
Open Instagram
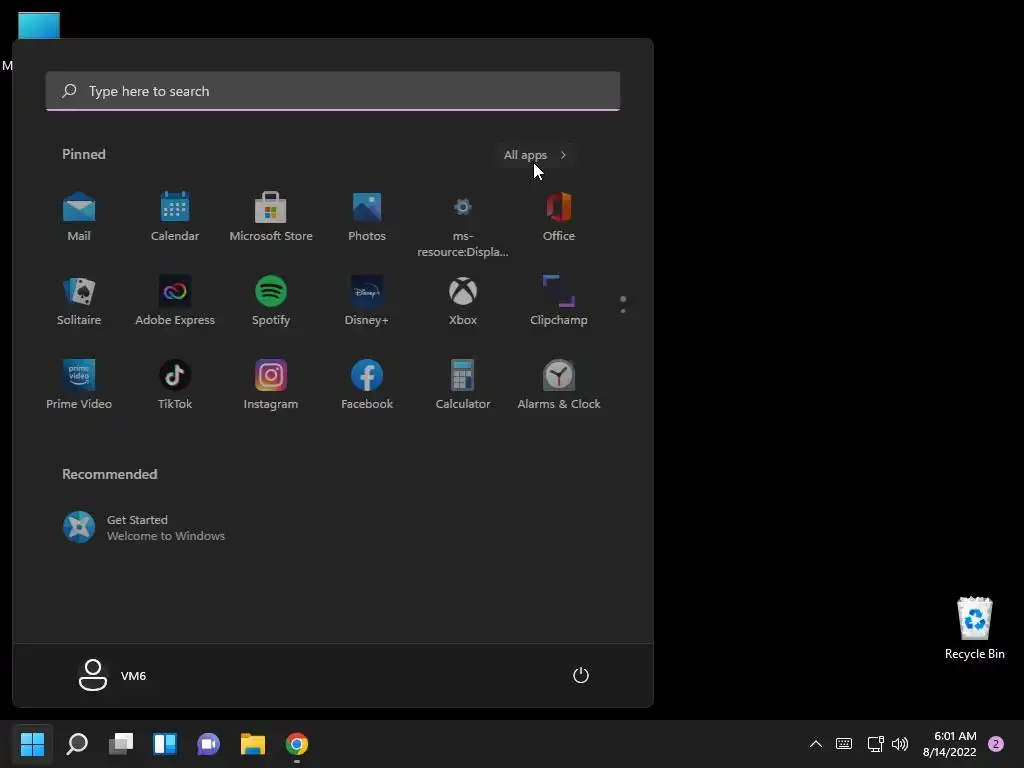270,385
